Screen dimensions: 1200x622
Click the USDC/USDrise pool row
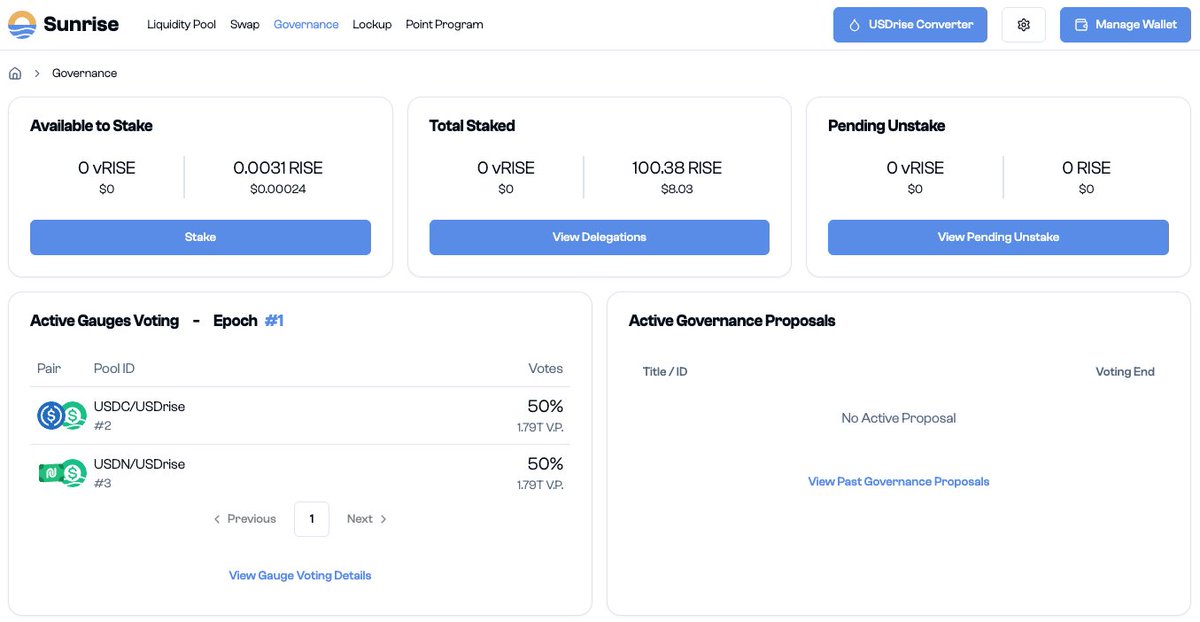tap(300, 415)
